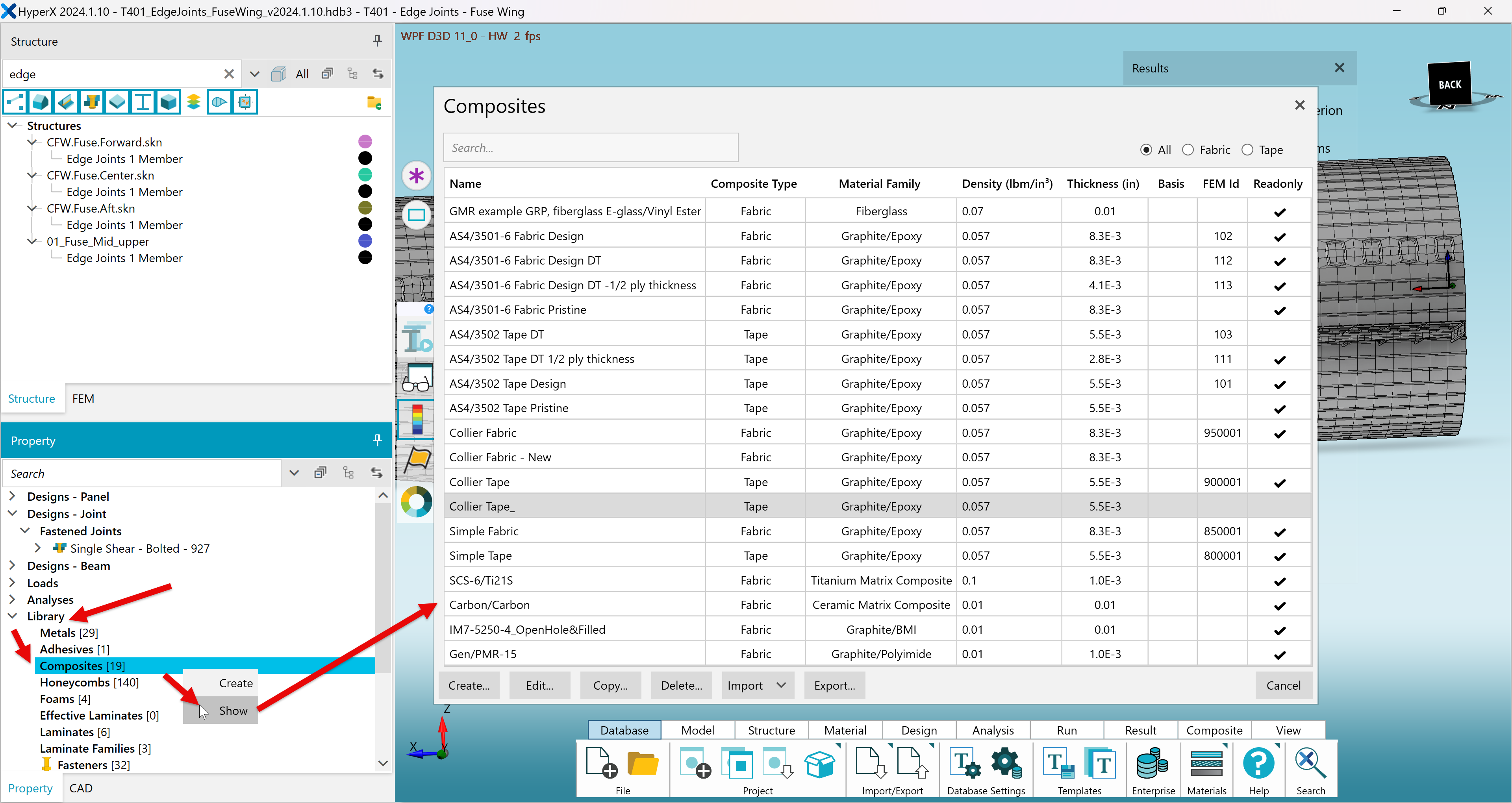Choose Show from the context menu
The width and height of the screenshot is (1512, 803).
(x=221, y=711)
